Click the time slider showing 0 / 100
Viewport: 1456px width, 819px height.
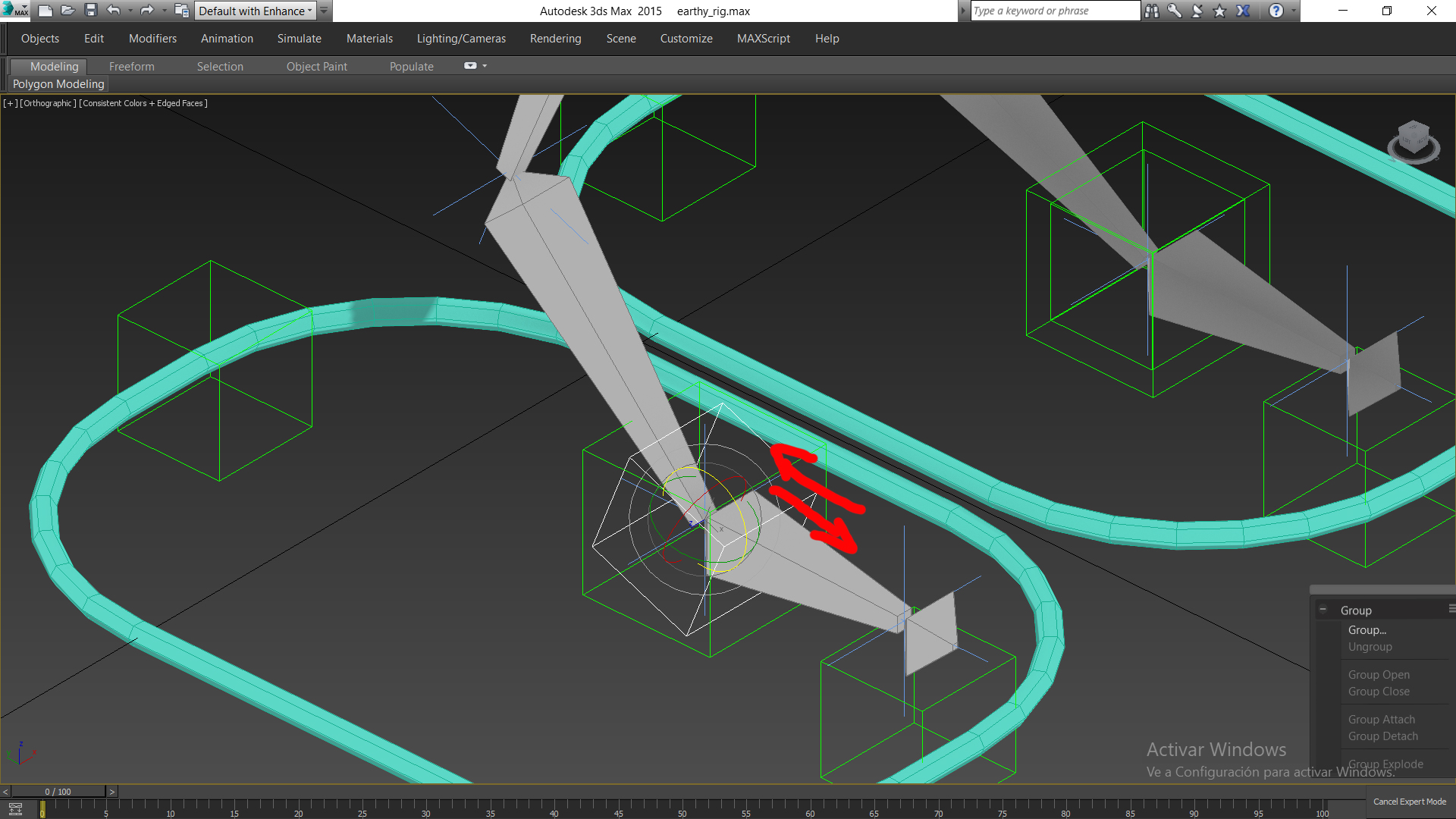click(58, 792)
